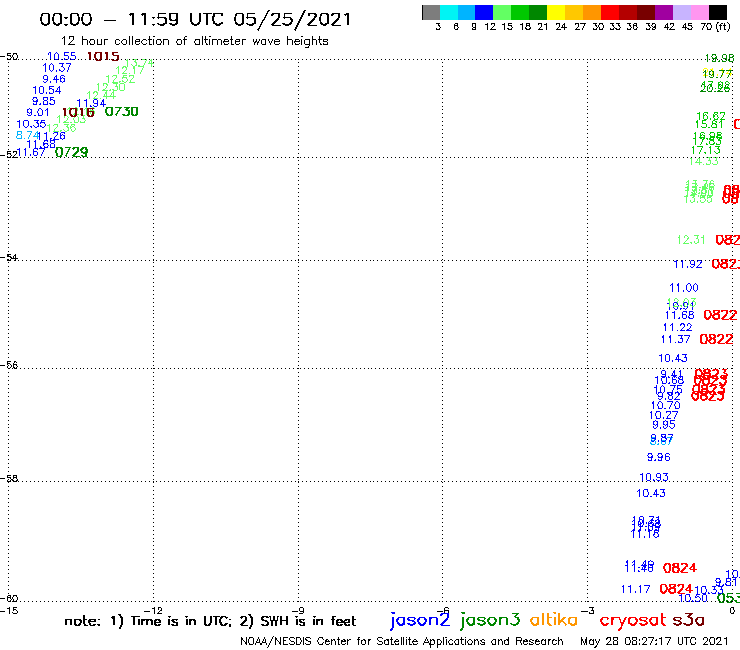The width and height of the screenshot is (740, 650).
Task: Click the blue value 11.00
Action: point(684,288)
